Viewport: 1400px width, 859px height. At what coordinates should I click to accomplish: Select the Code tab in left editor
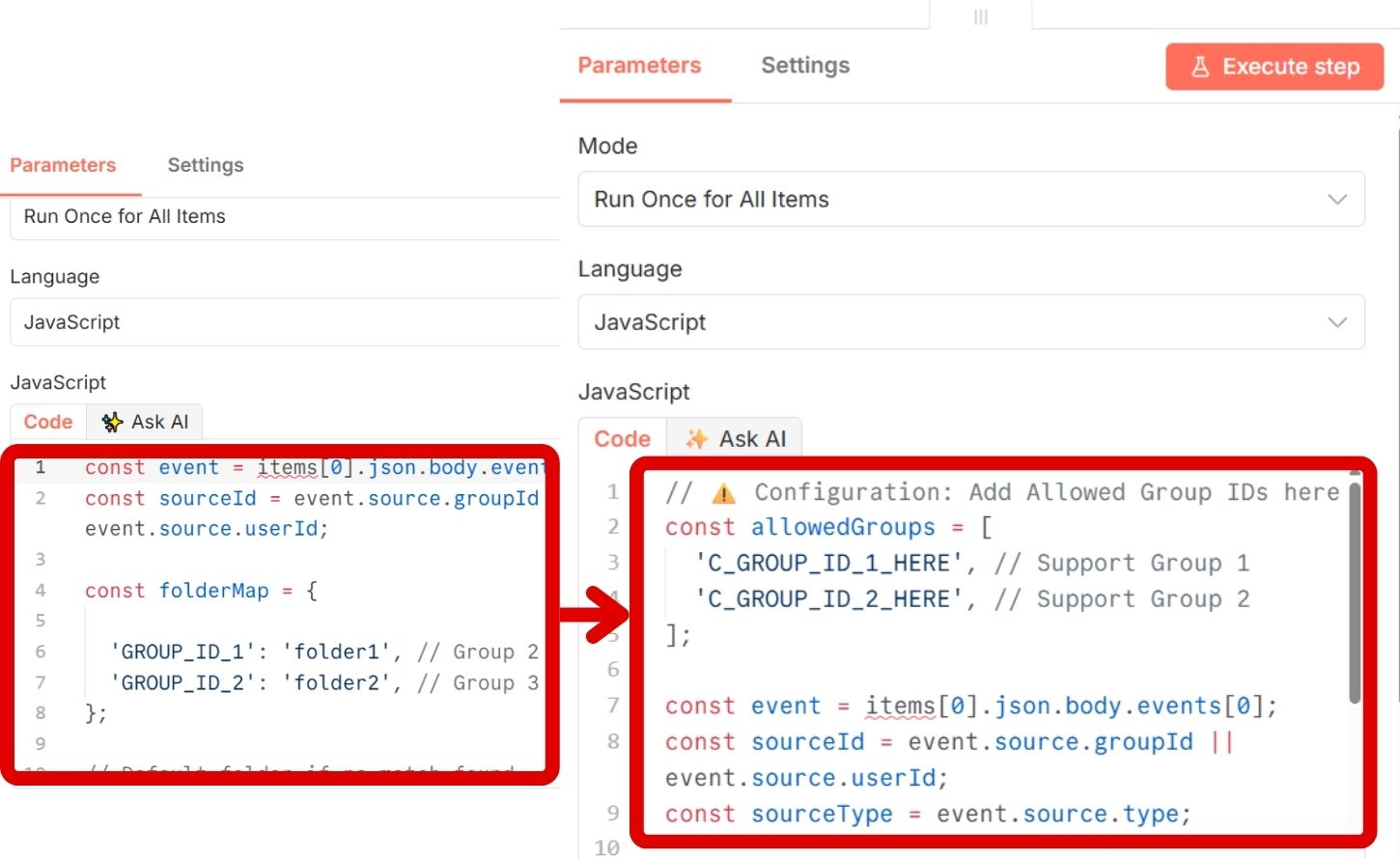point(48,422)
